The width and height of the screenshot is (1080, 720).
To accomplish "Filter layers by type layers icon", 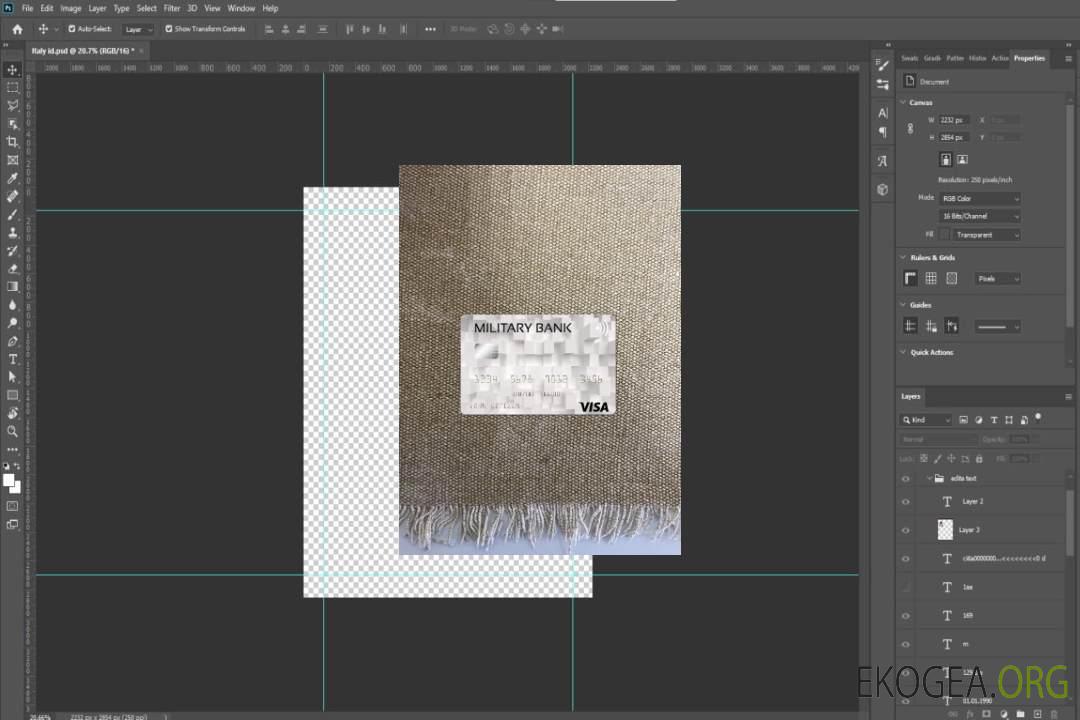I will coord(995,420).
